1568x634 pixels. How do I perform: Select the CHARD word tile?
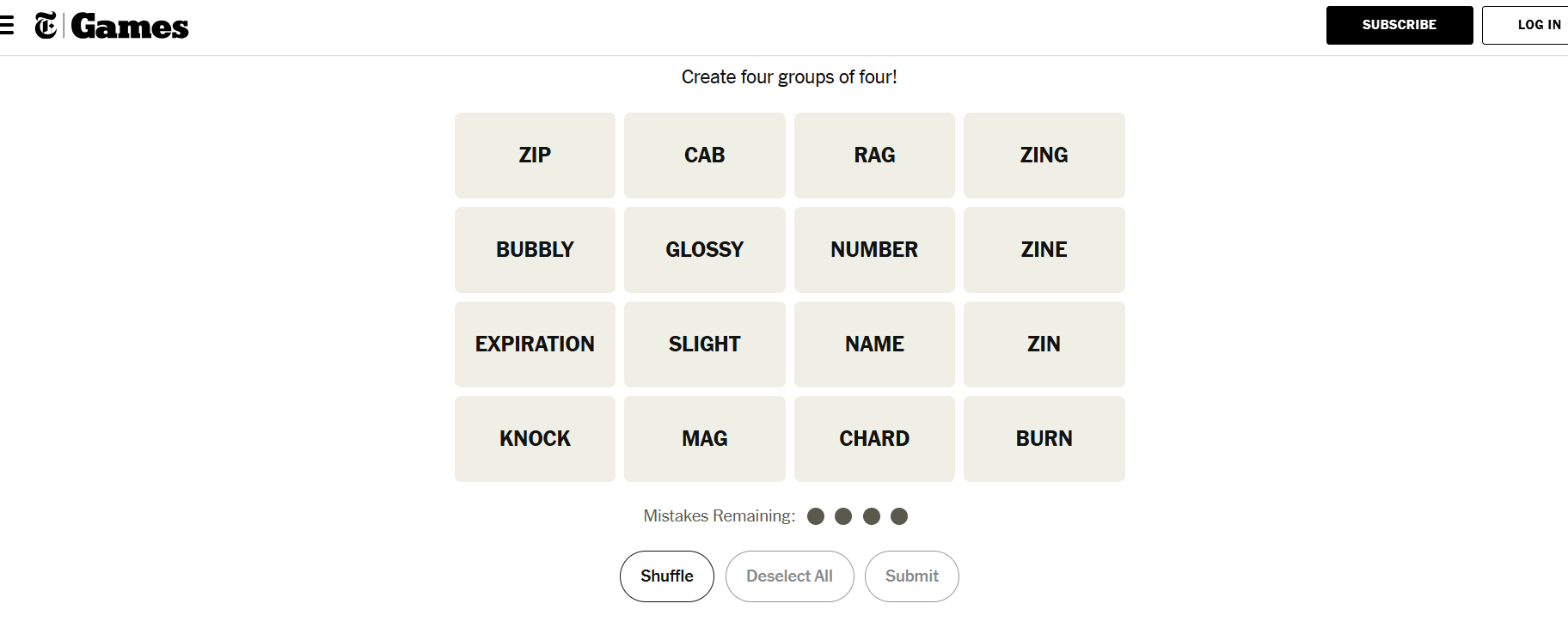click(874, 439)
